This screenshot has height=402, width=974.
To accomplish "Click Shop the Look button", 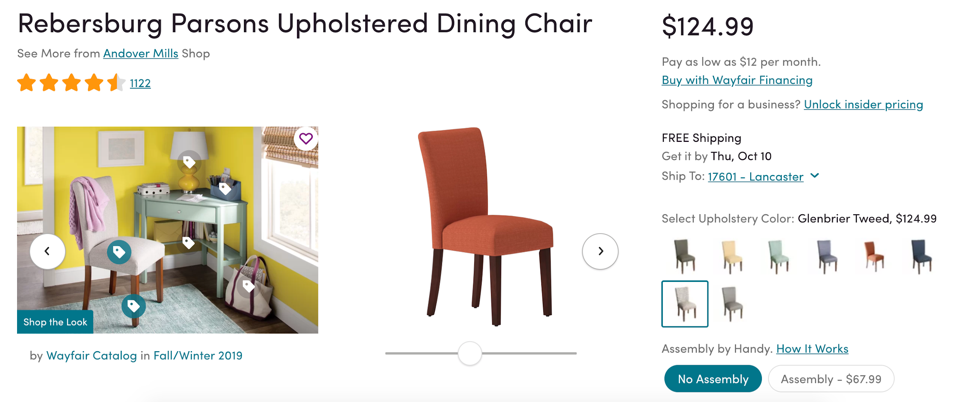I will (55, 322).
